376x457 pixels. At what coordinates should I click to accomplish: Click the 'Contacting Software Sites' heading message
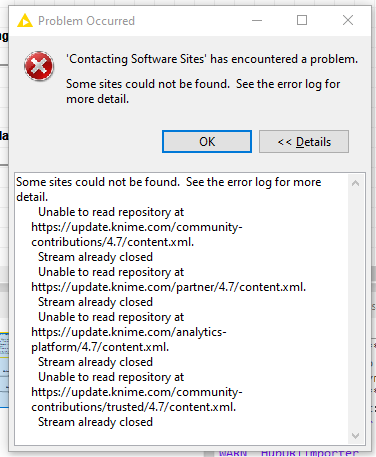tap(212, 59)
